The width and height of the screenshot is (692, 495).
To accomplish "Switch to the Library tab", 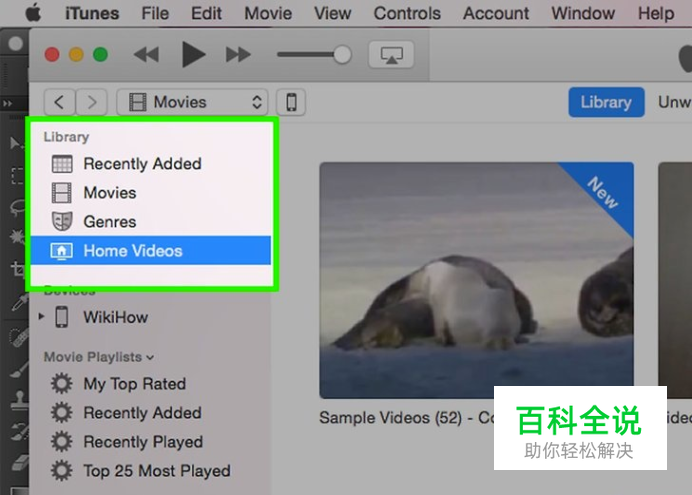I will pos(606,102).
